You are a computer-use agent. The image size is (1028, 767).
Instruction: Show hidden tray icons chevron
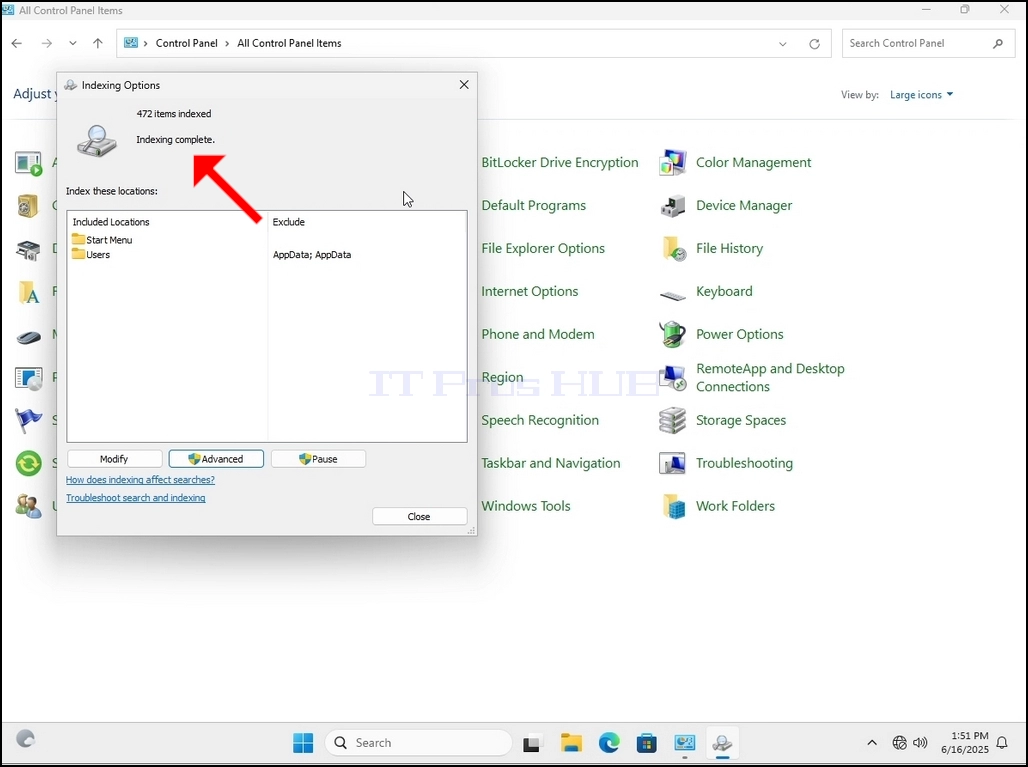pos(872,743)
